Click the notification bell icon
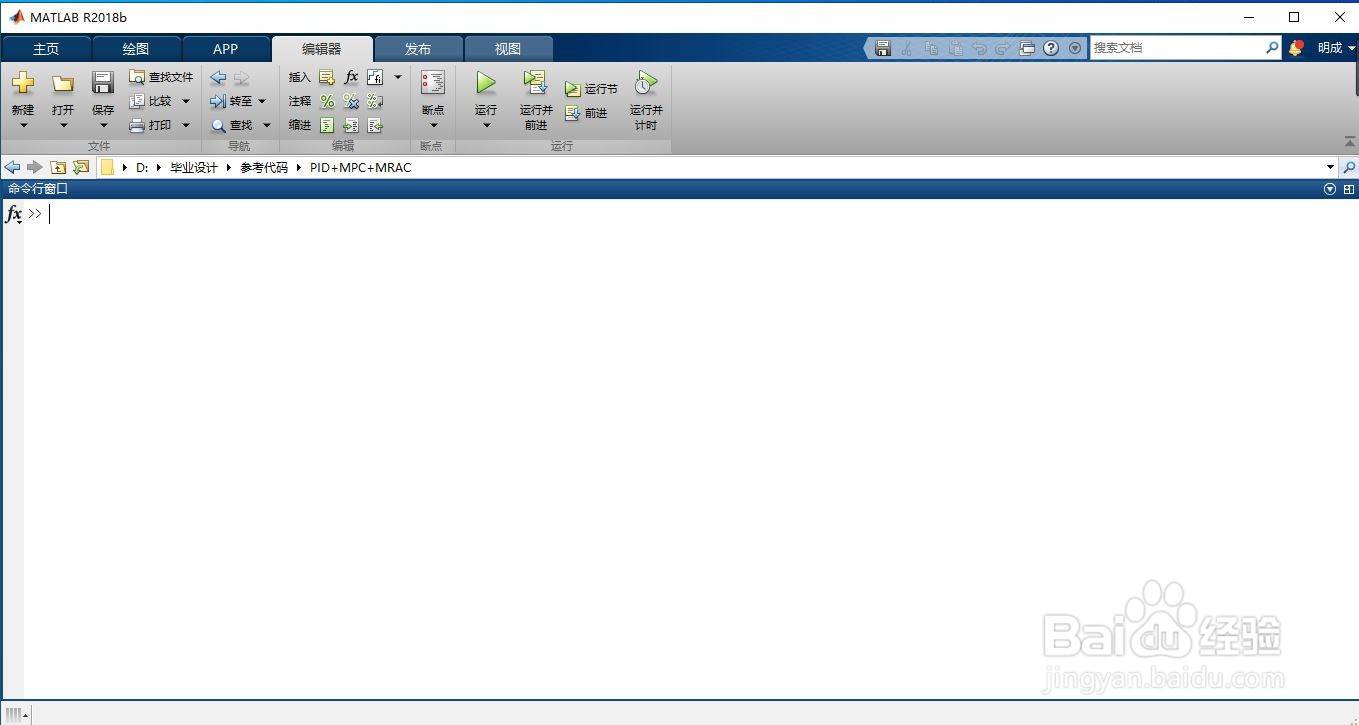1359x725 pixels. pyautogui.click(x=1296, y=48)
